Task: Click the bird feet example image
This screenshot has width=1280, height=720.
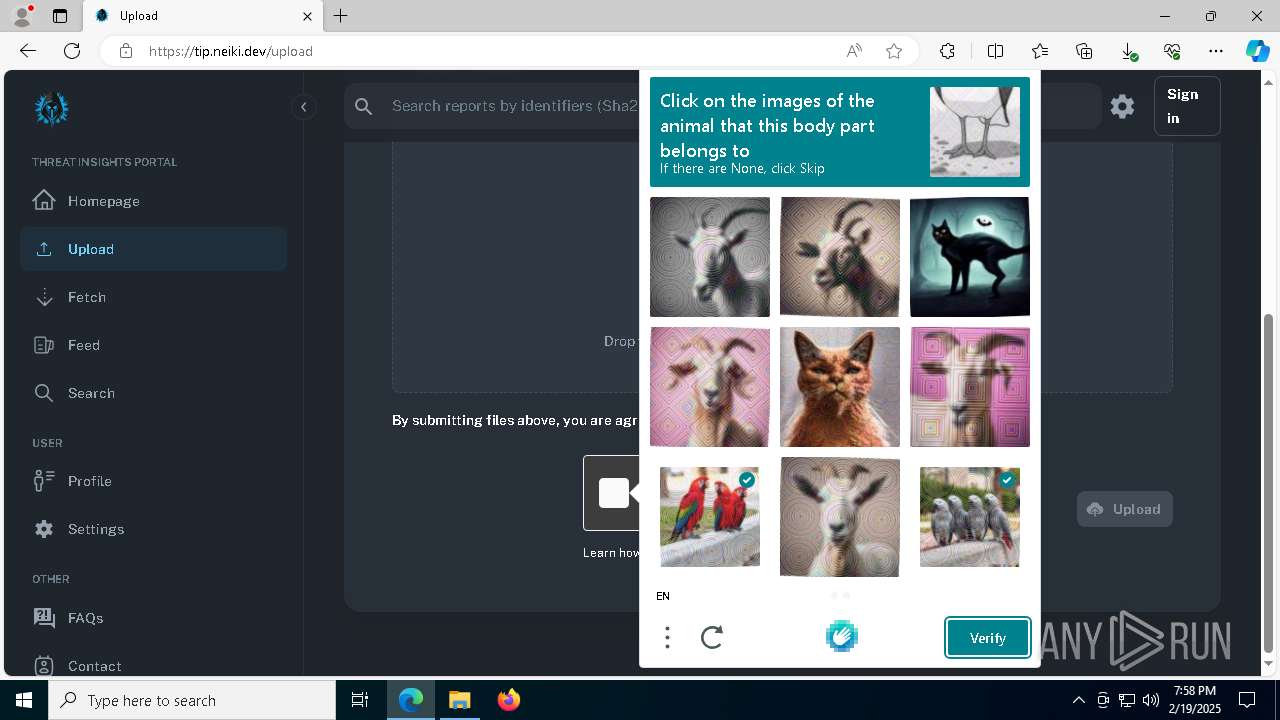Action: (975, 132)
